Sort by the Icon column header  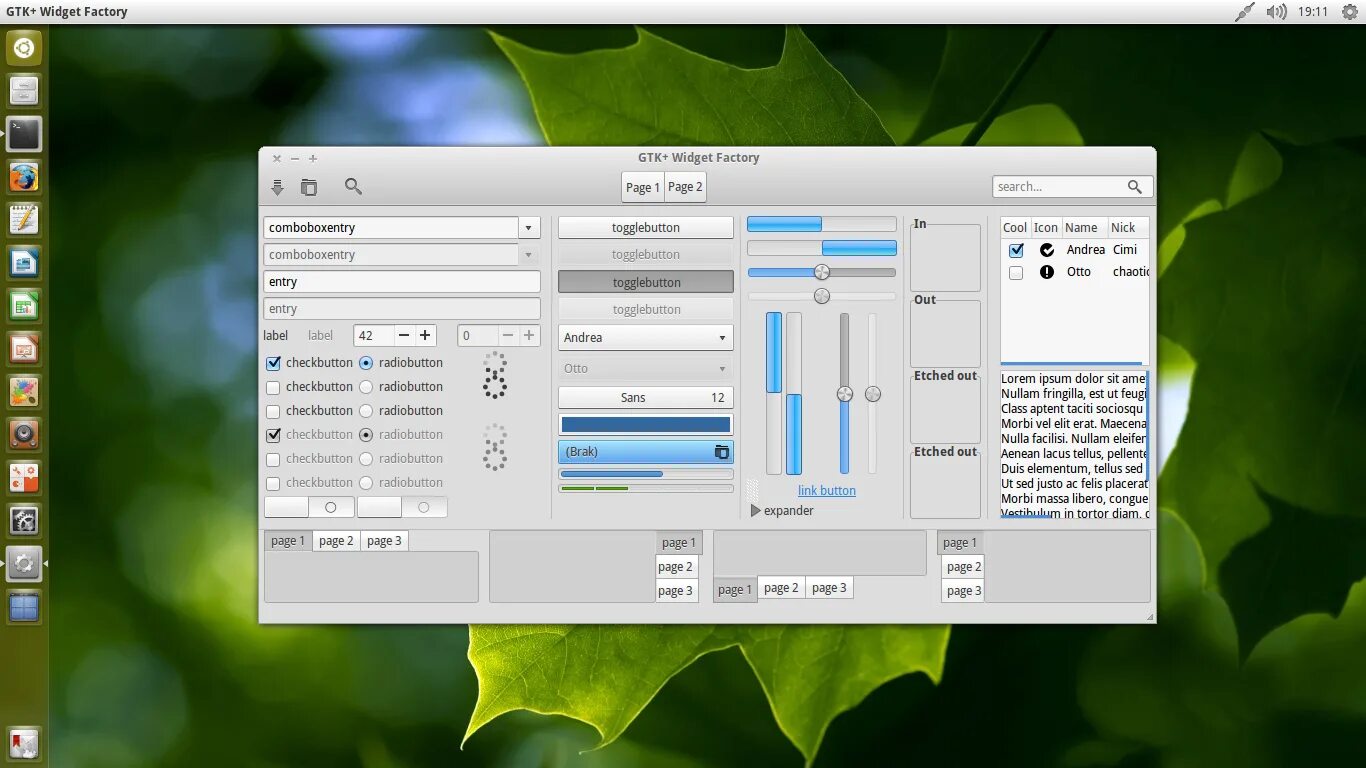tap(1046, 227)
